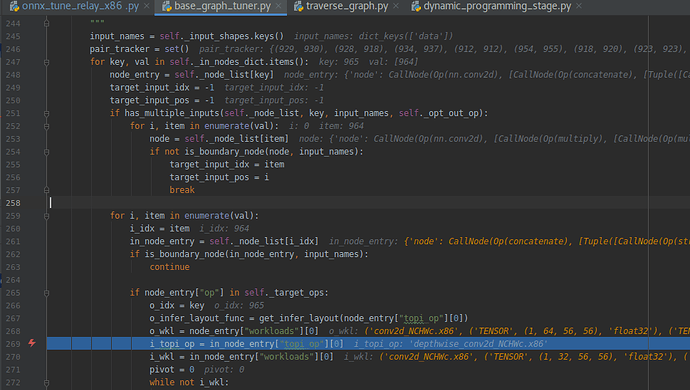Collapse the docstring fold marker at line 244
Image resolution: width=690 pixels, height=390 pixels.
pos(47,23)
